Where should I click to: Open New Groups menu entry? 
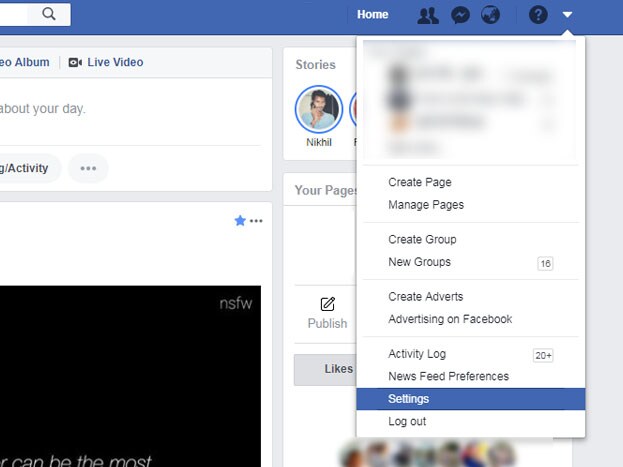point(420,262)
